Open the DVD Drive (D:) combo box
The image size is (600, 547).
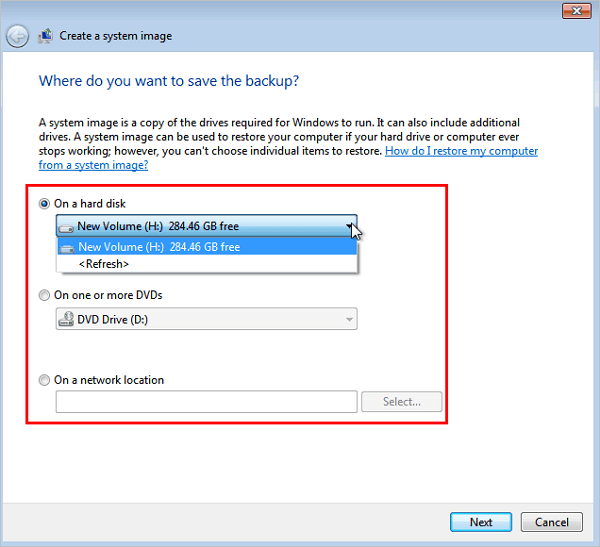pos(200,320)
